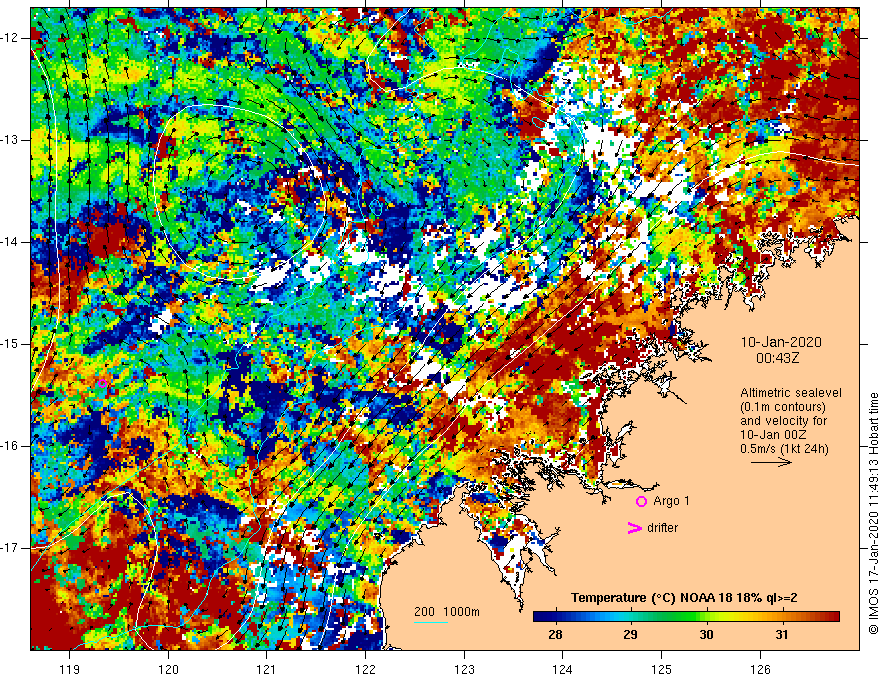The image size is (880, 680).
Task: Click the 0.5m/s velocity scale arrow
Action: coord(771,462)
